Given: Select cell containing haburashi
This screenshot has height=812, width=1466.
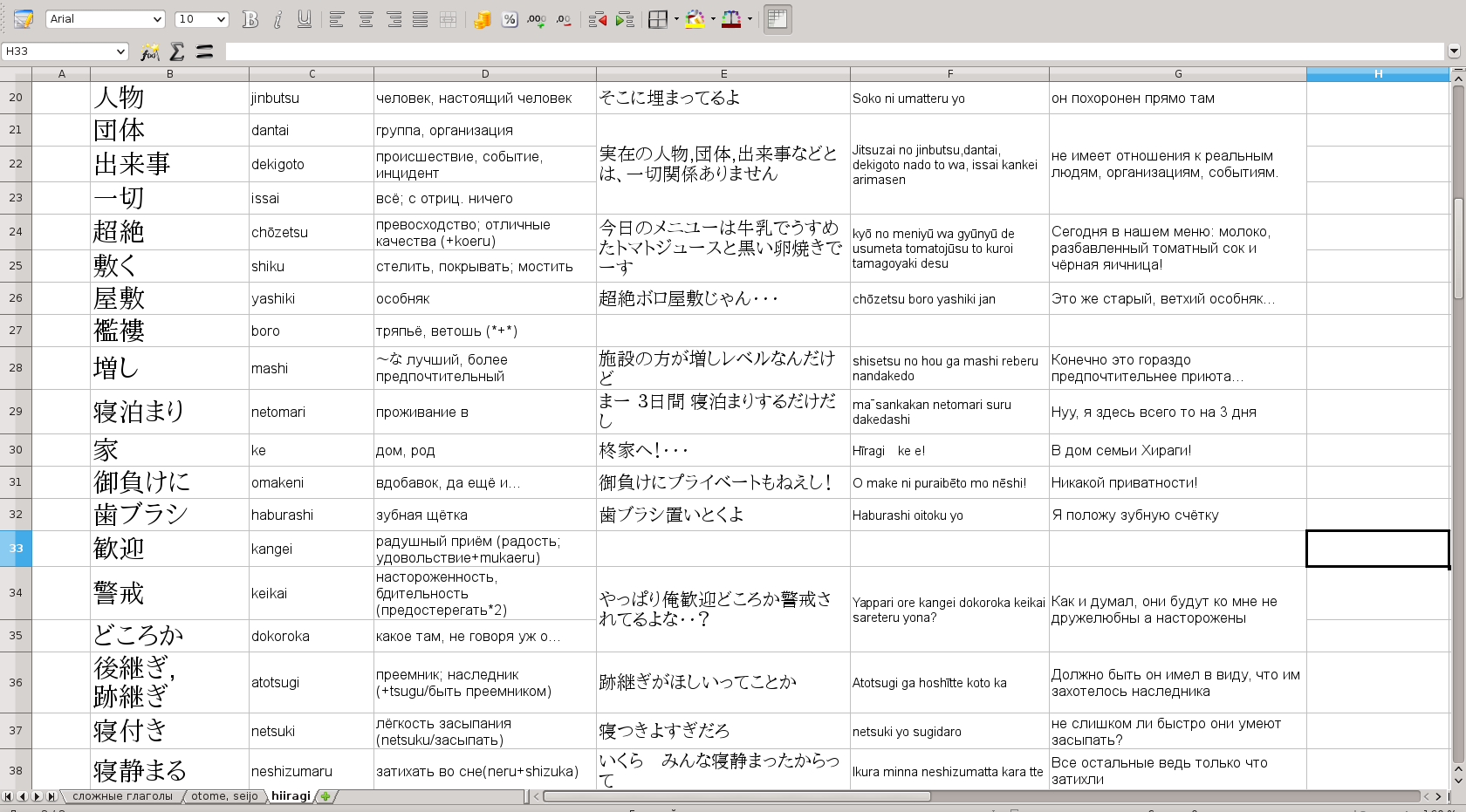Looking at the screenshot, I should (312, 515).
